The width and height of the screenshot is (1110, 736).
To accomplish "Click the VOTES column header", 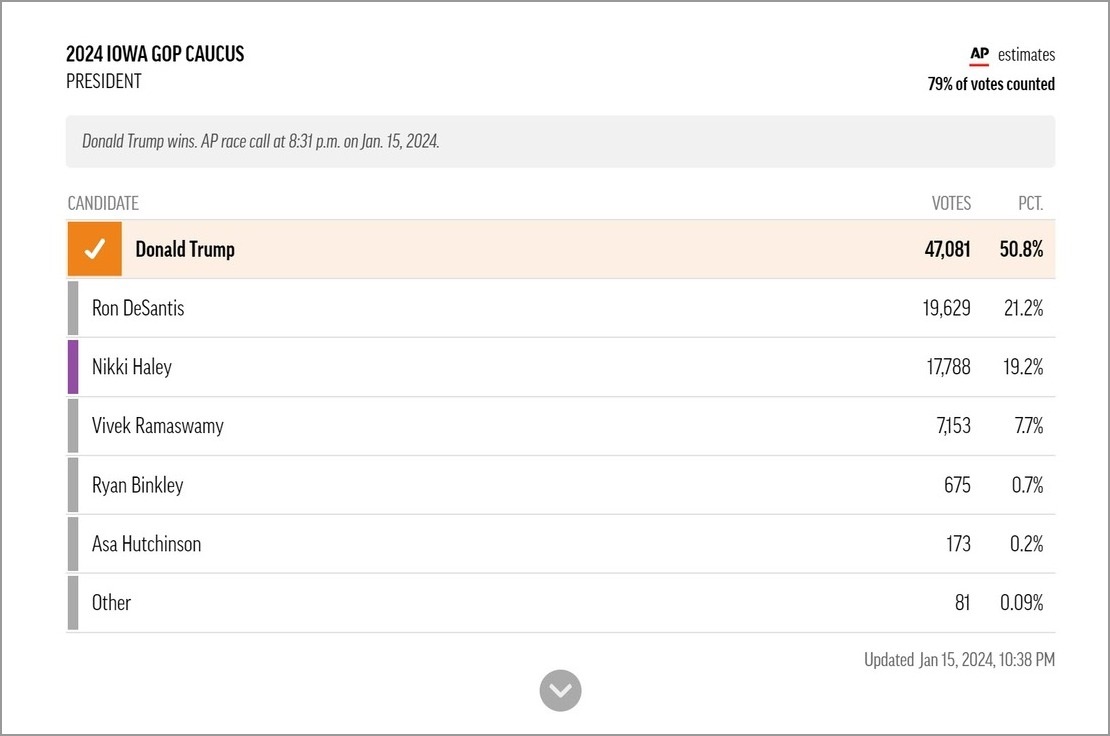I will (951, 204).
